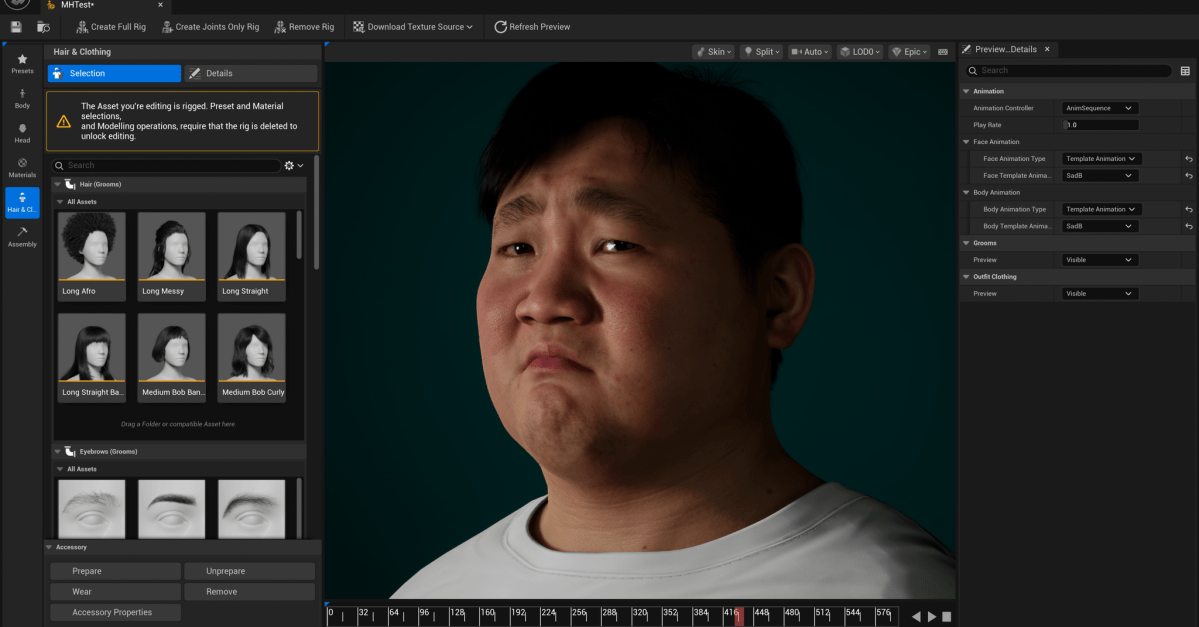1199x627 pixels.
Task: Open the Animation Controller dropdown
Action: tap(1099, 108)
